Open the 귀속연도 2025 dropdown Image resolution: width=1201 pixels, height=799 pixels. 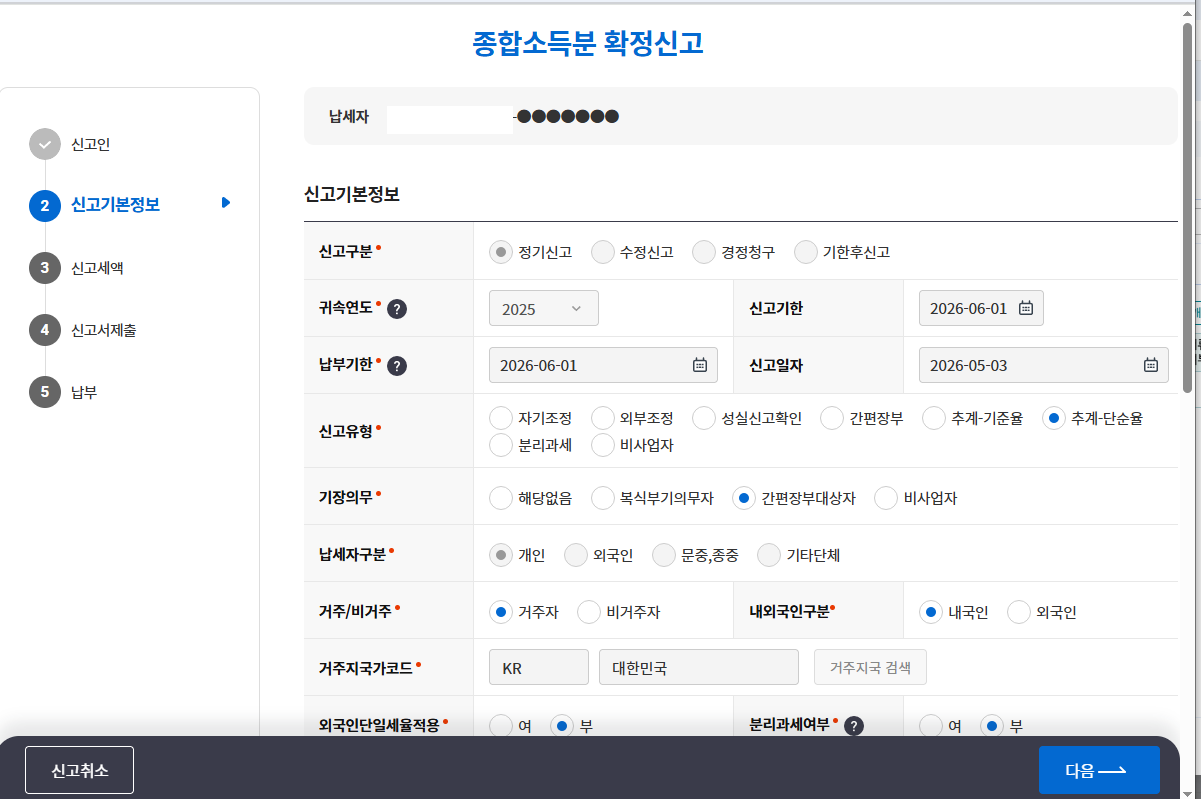pos(544,308)
